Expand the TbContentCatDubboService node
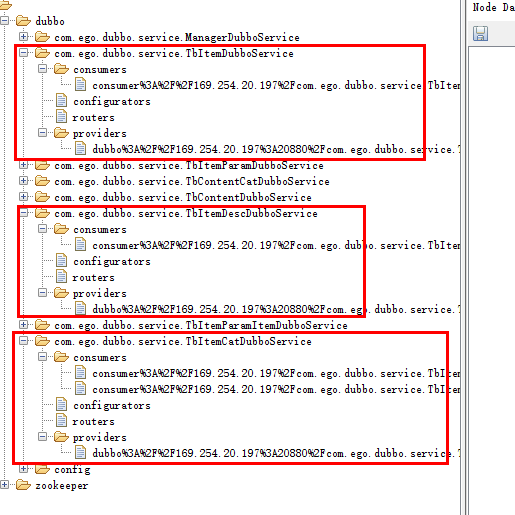Viewport: 515px width, 515px height. pos(23,180)
